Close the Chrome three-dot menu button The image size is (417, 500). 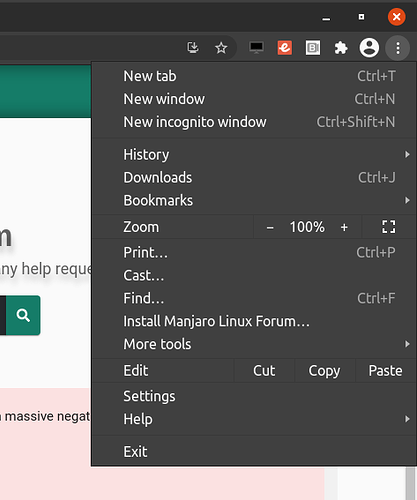[x=398, y=48]
